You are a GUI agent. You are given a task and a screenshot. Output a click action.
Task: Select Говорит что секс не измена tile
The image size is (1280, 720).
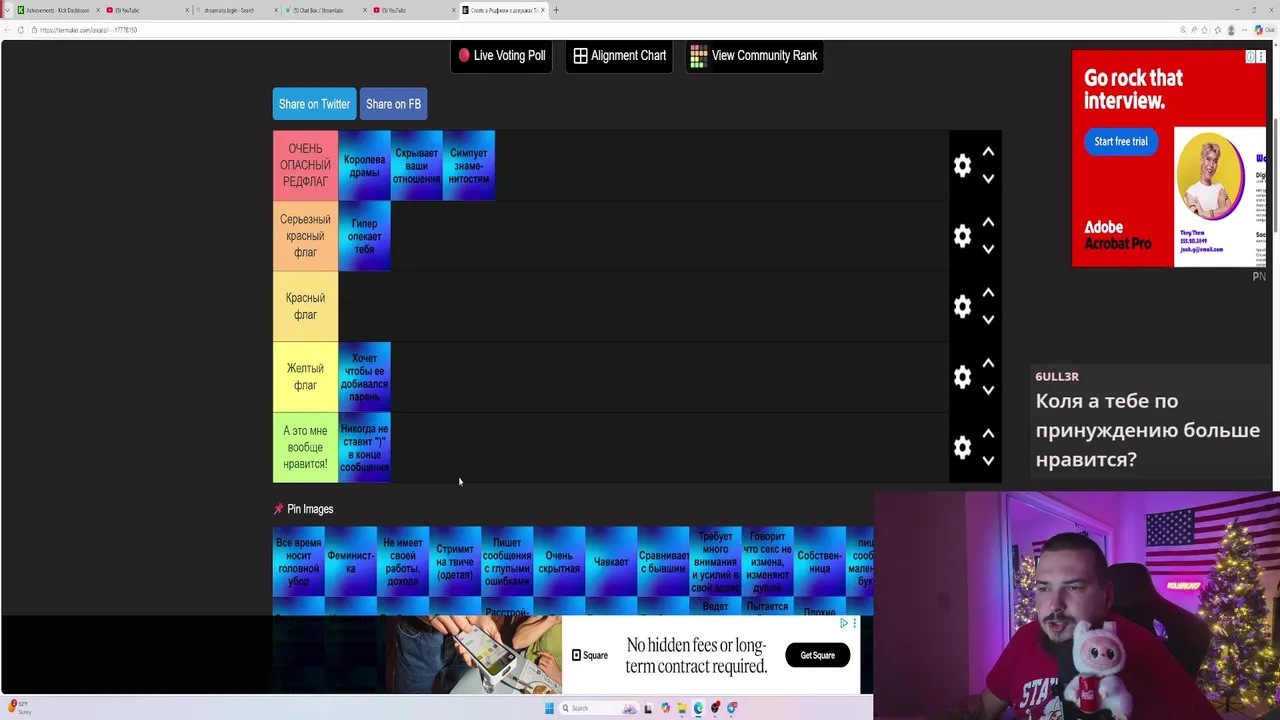click(x=767, y=561)
